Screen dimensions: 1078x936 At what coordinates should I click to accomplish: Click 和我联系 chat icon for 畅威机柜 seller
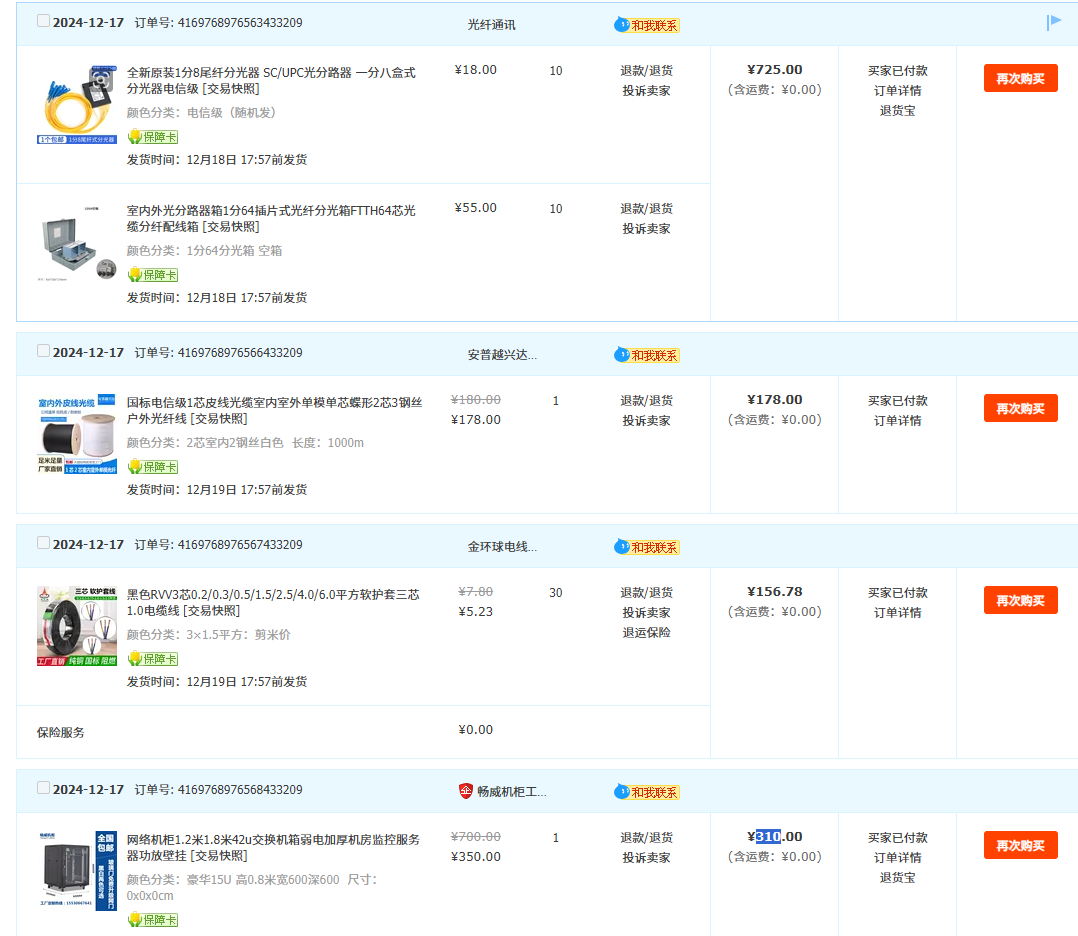point(646,792)
